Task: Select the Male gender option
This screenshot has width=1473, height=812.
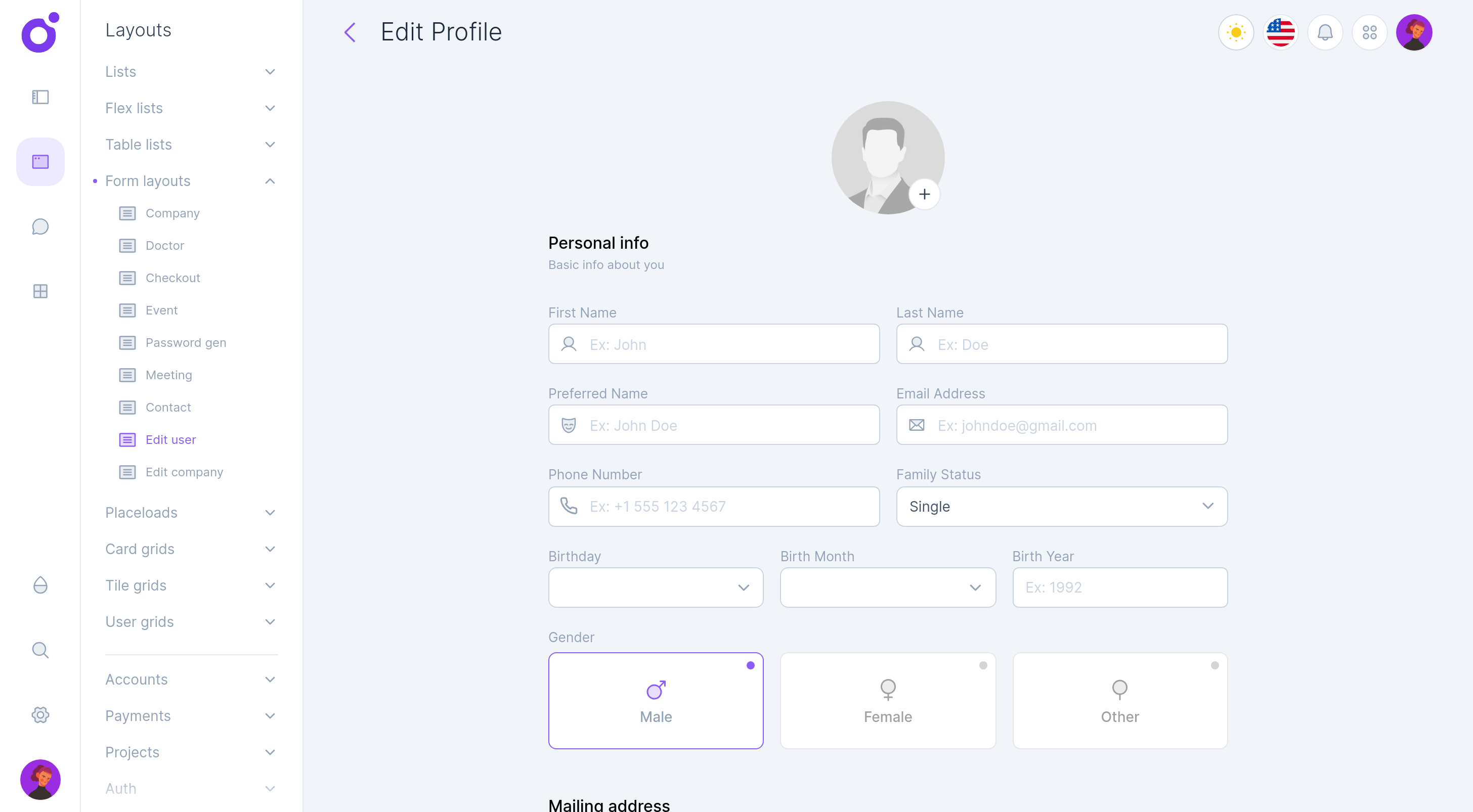Action: tap(655, 701)
